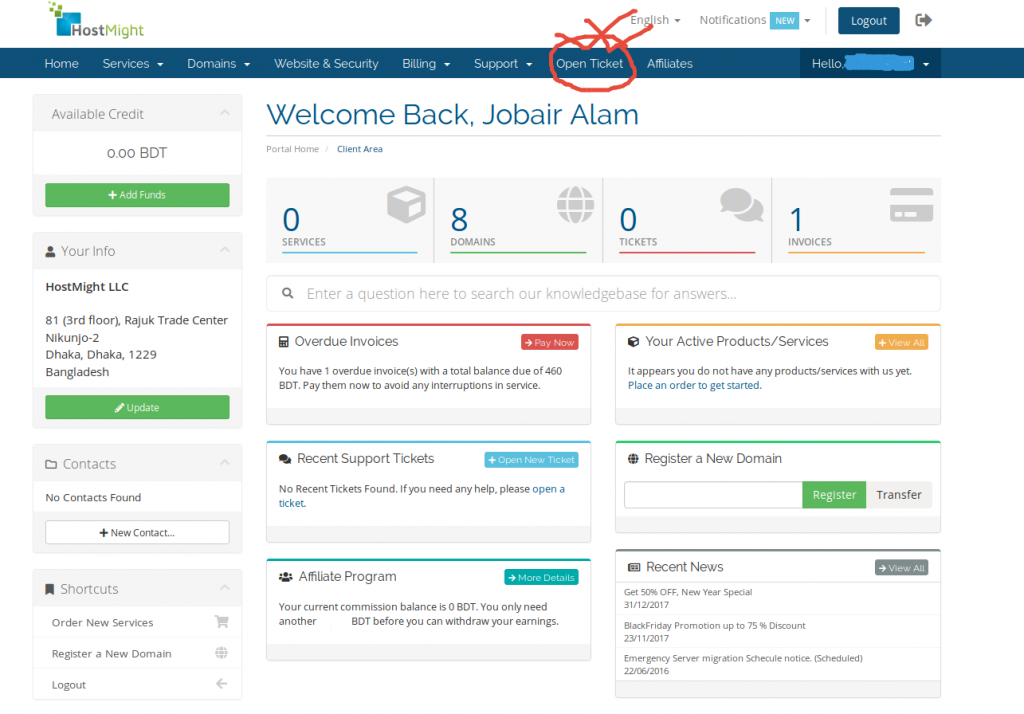The height and width of the screenshot is (714, 1024).
Task: Open Order New Services shortcut
Action: 137,622
